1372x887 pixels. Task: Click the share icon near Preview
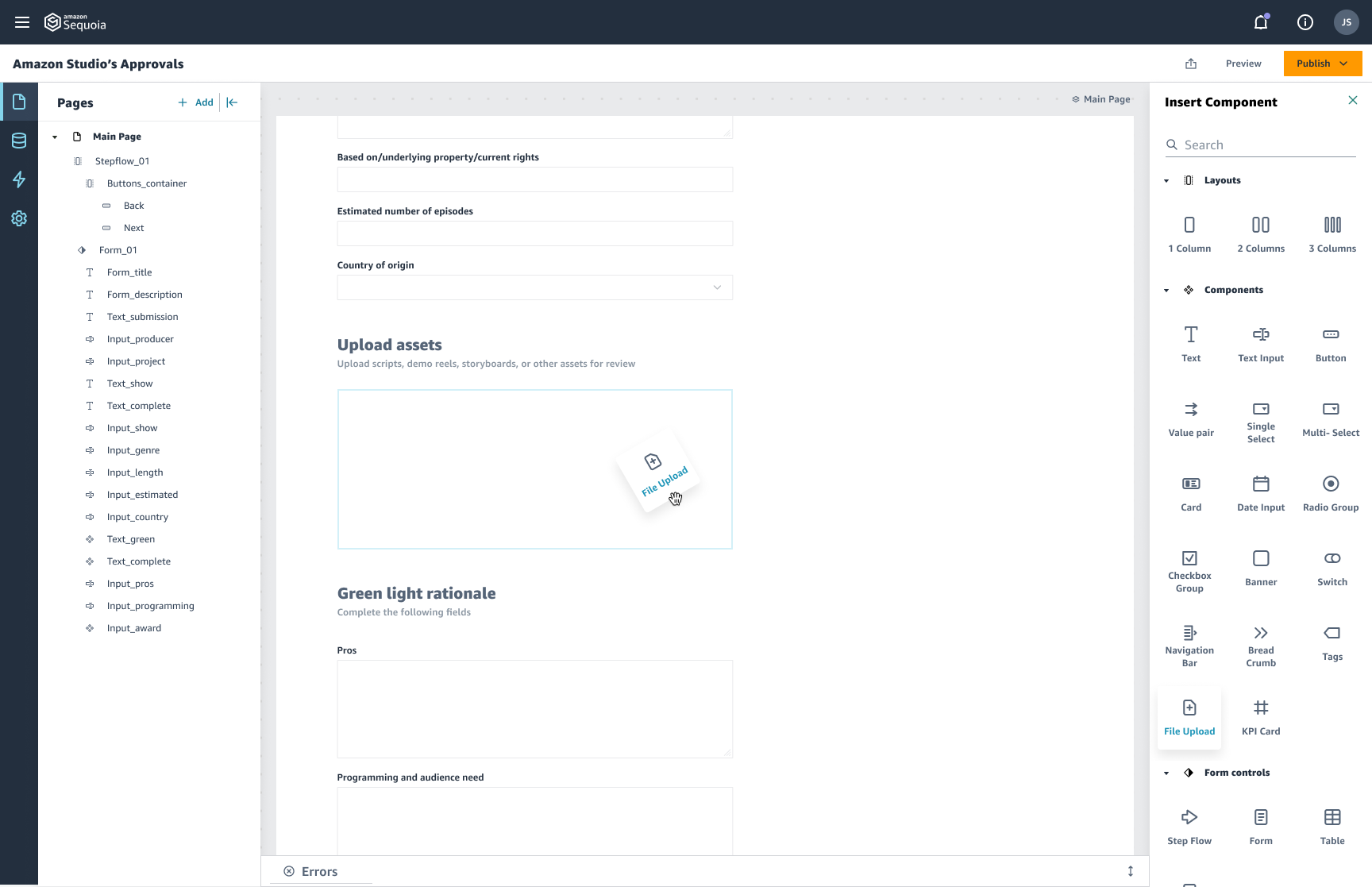(x=1191, y=64)
